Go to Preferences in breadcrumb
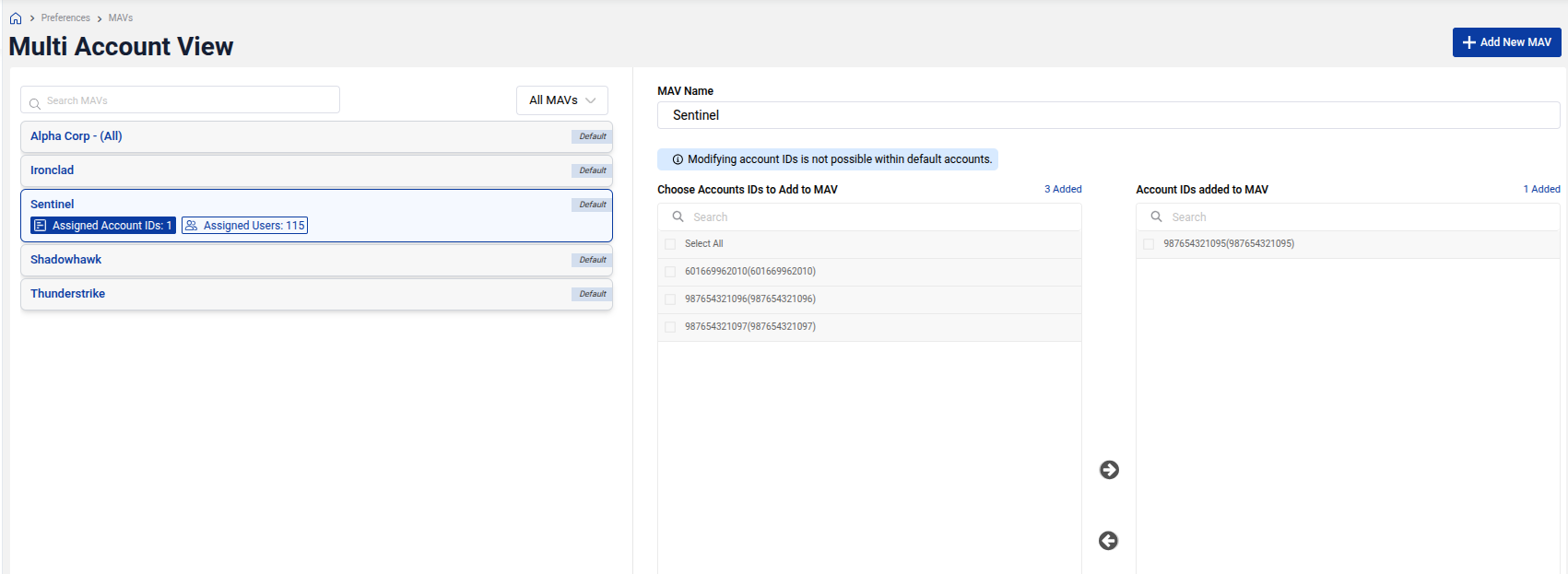The width and height of the screenshot is (1568, 574). coord(65,18)
